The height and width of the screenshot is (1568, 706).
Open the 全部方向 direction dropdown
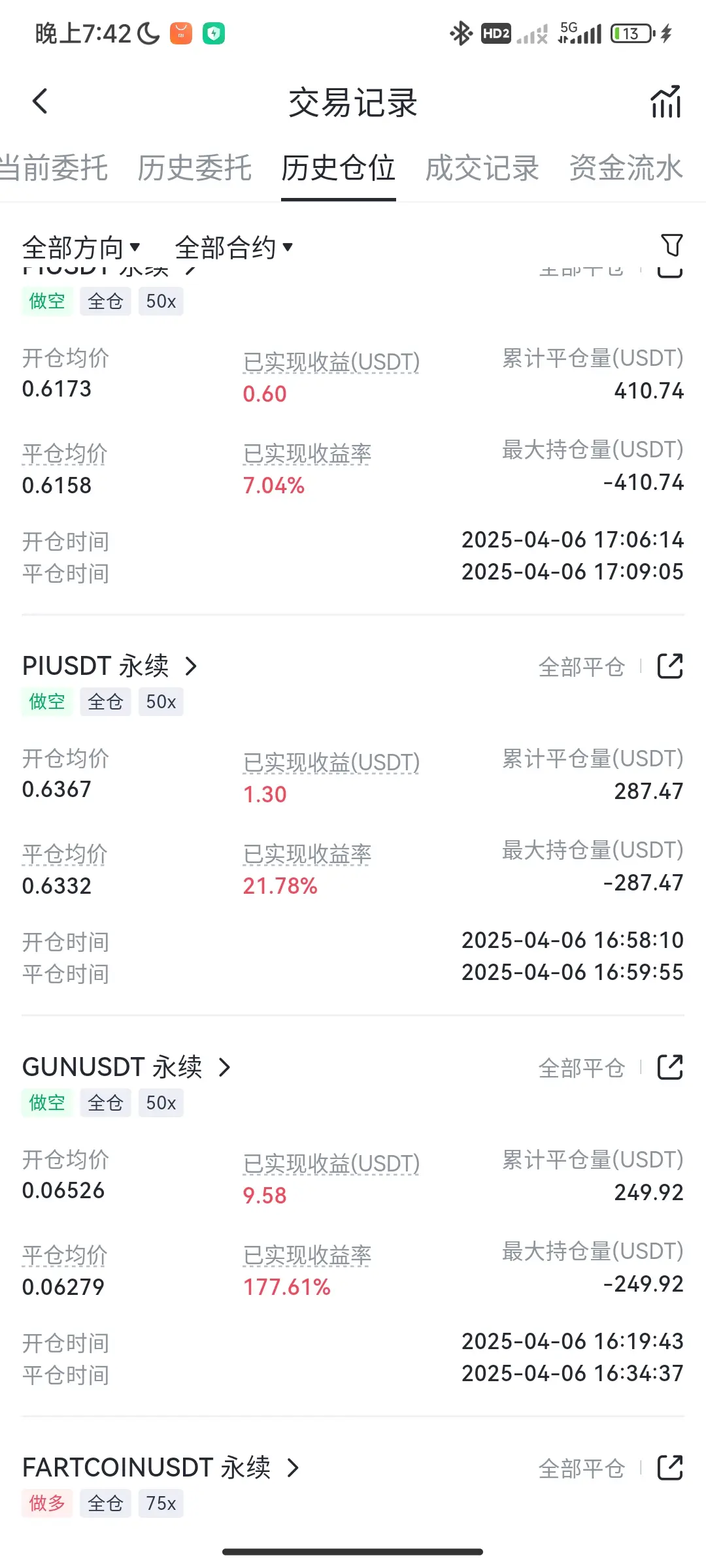tap(81, 248)
